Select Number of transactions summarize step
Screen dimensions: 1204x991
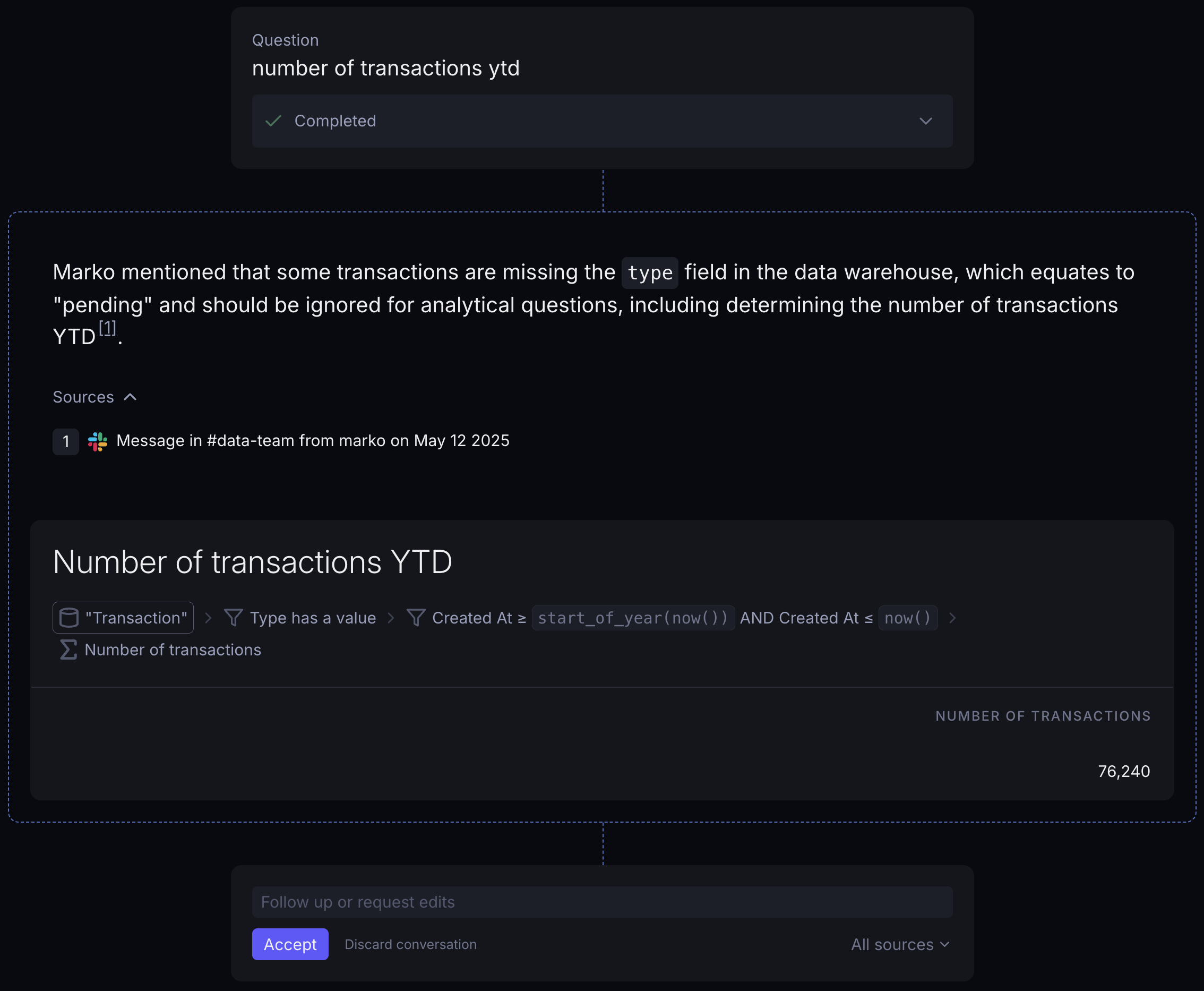coord(173,650)
